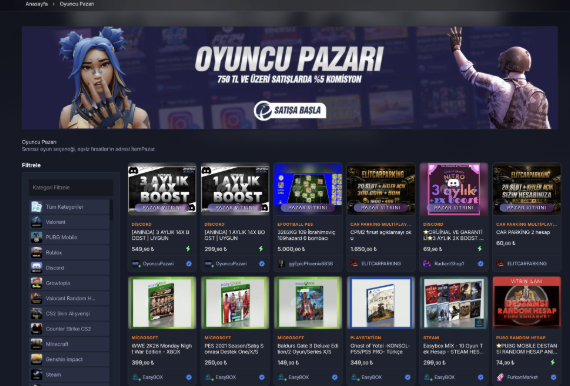Click the verified badge on the 3 Aylık Boost card
Viewport: 570px width, 386px height.
pos(189,264)
